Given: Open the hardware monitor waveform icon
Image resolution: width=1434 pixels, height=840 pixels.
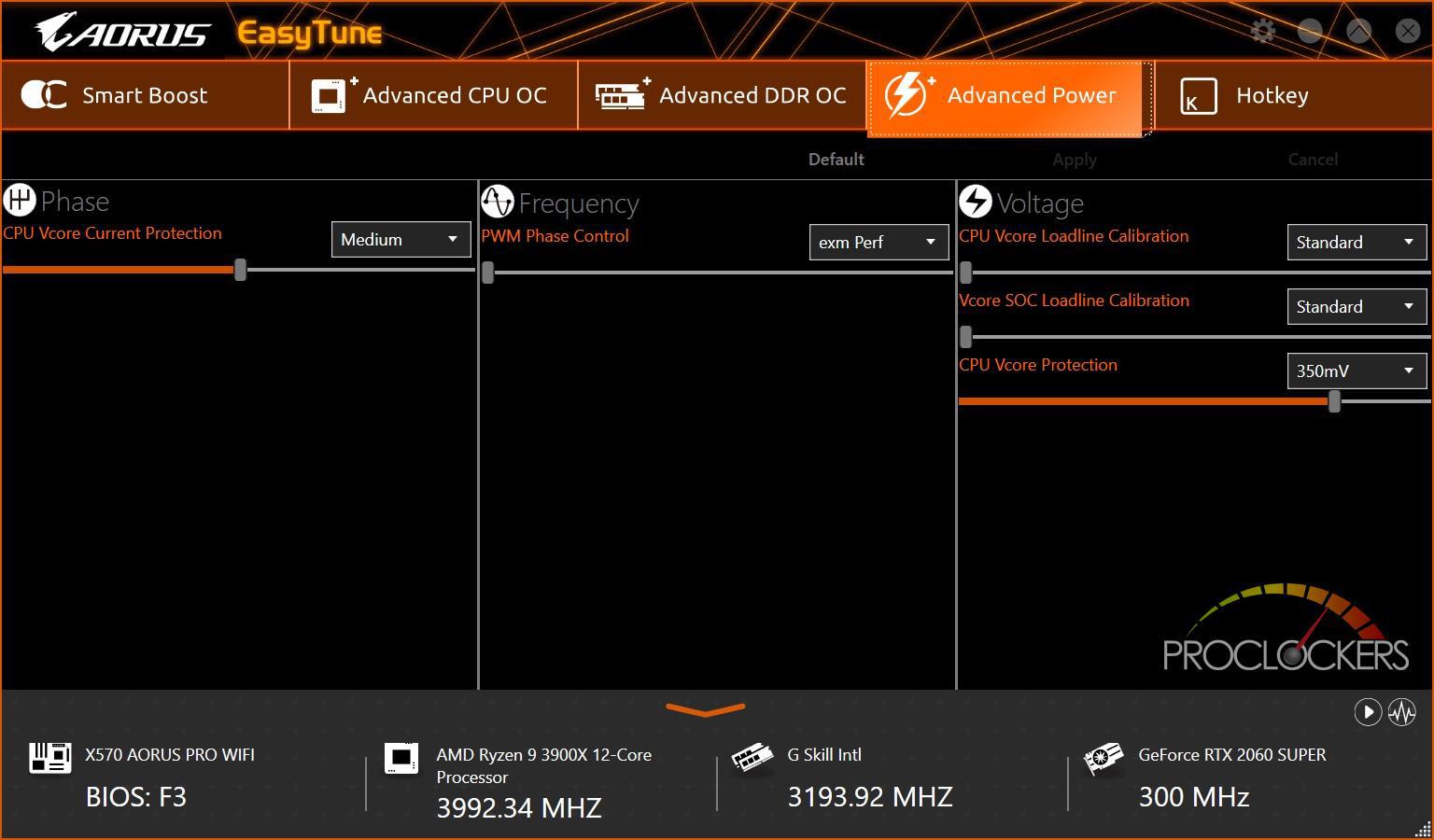Looking at the screenshot, I should pyautogui.click(x=1402, y=712).
